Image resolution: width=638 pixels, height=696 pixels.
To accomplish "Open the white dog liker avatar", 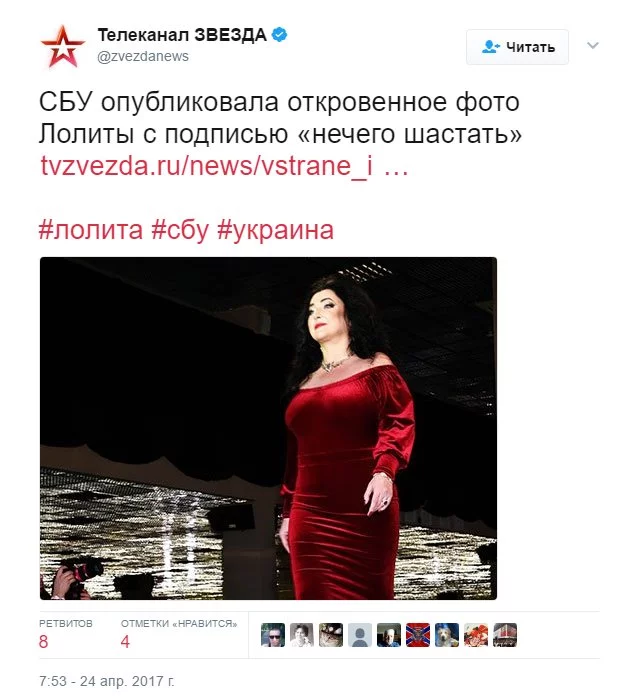I will tap(447, 635).
